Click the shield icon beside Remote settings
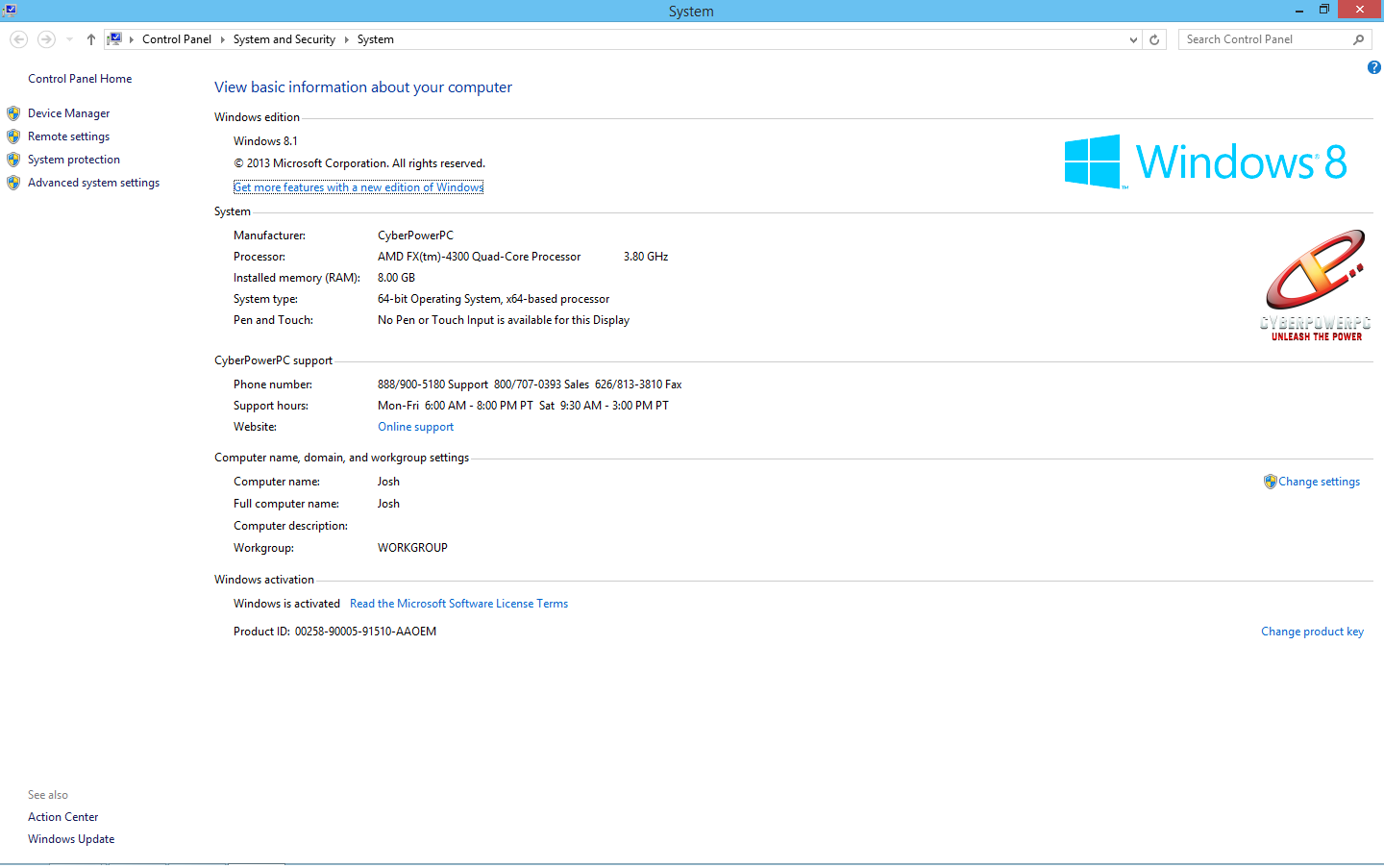1384x868 pixels. [13, 136]
